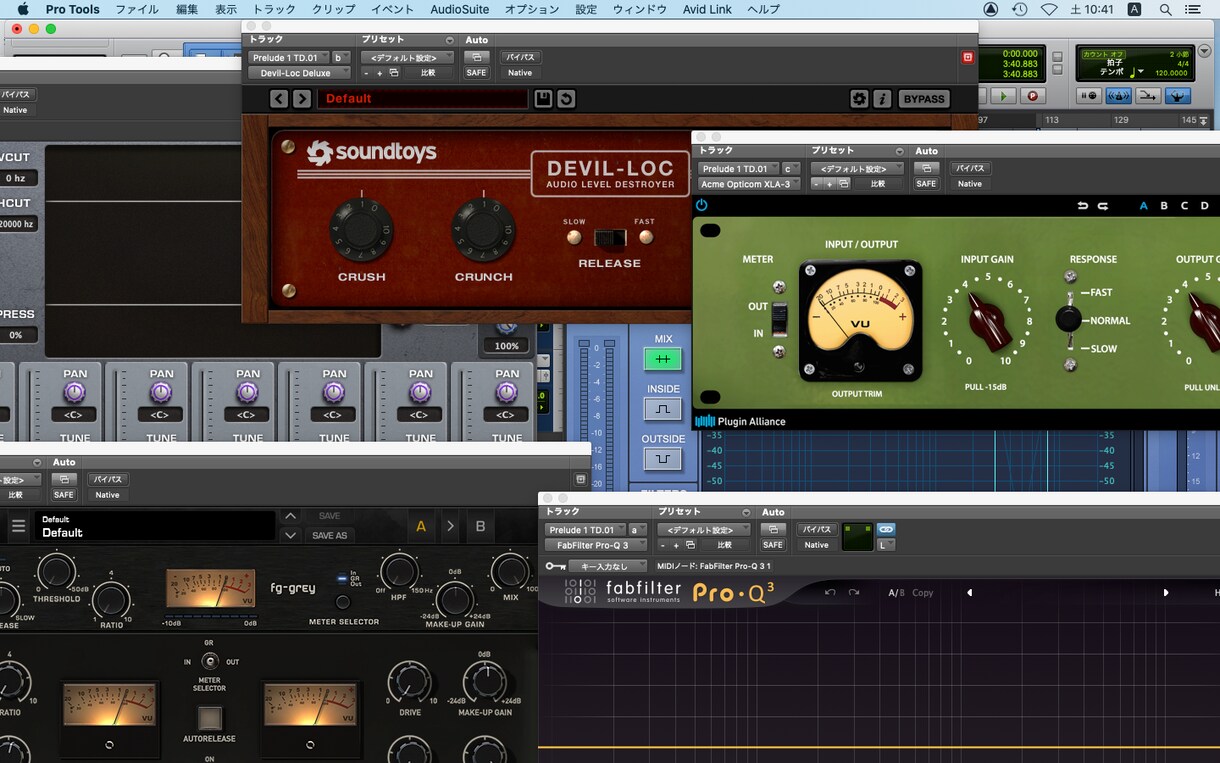Save preset with Devil-Loc floppy disk icon
This screenshot has width=1220, height=763.
543,98
